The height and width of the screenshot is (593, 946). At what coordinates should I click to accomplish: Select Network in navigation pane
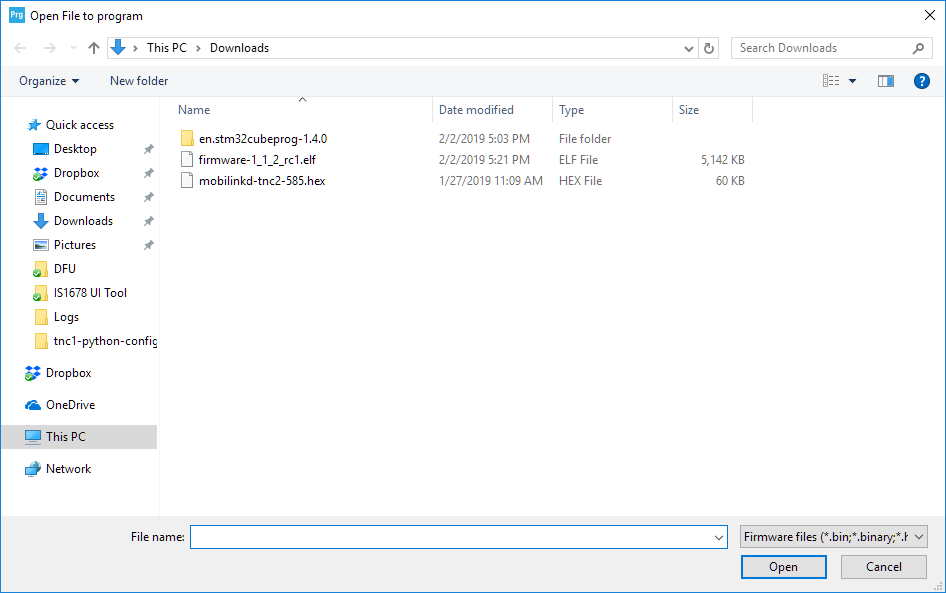(68, 469)
